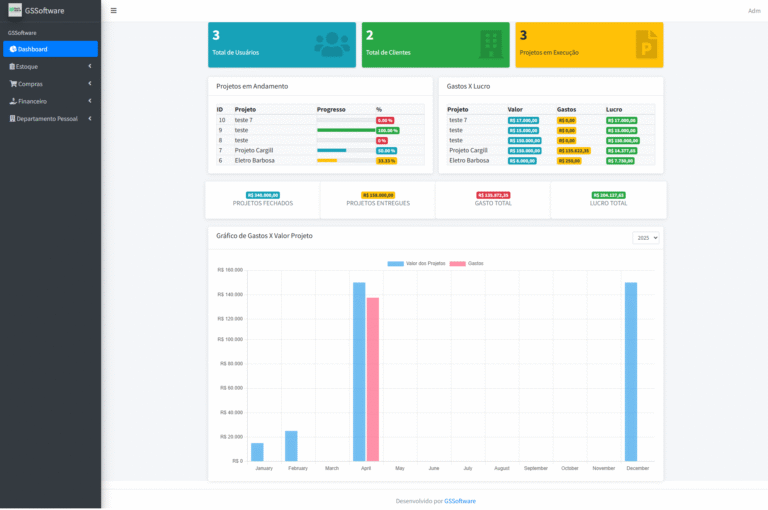The image size is (768, 510).
Task: Toggle the 'Gastos' legend series in chart
Action: [467, 263]
